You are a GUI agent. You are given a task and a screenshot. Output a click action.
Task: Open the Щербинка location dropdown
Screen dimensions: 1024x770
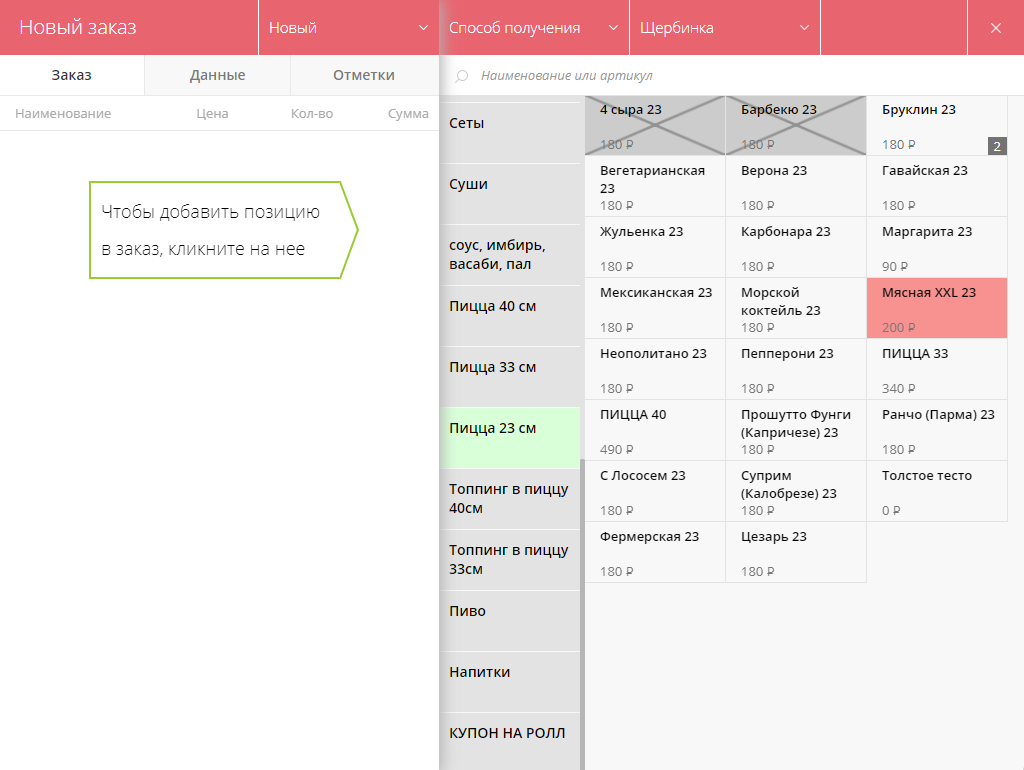pyautogui.click(x=723, y=28)
